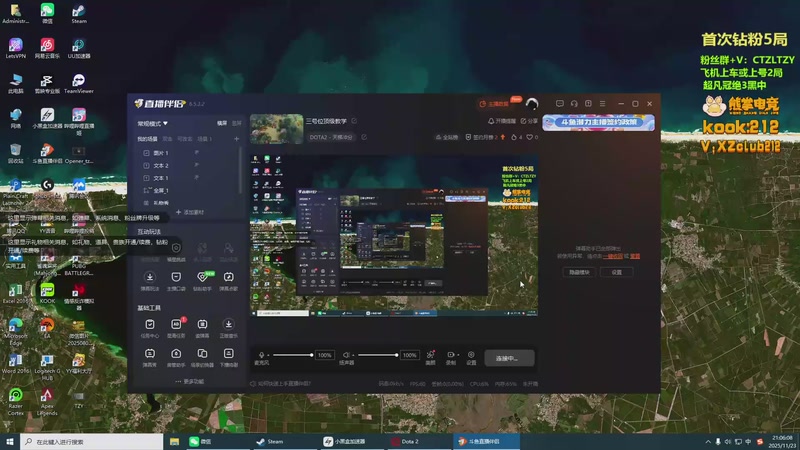This screenshot has width=800, height=450.
Task: Open the 设置 gear in bottom bar
Action: (471, 355)
